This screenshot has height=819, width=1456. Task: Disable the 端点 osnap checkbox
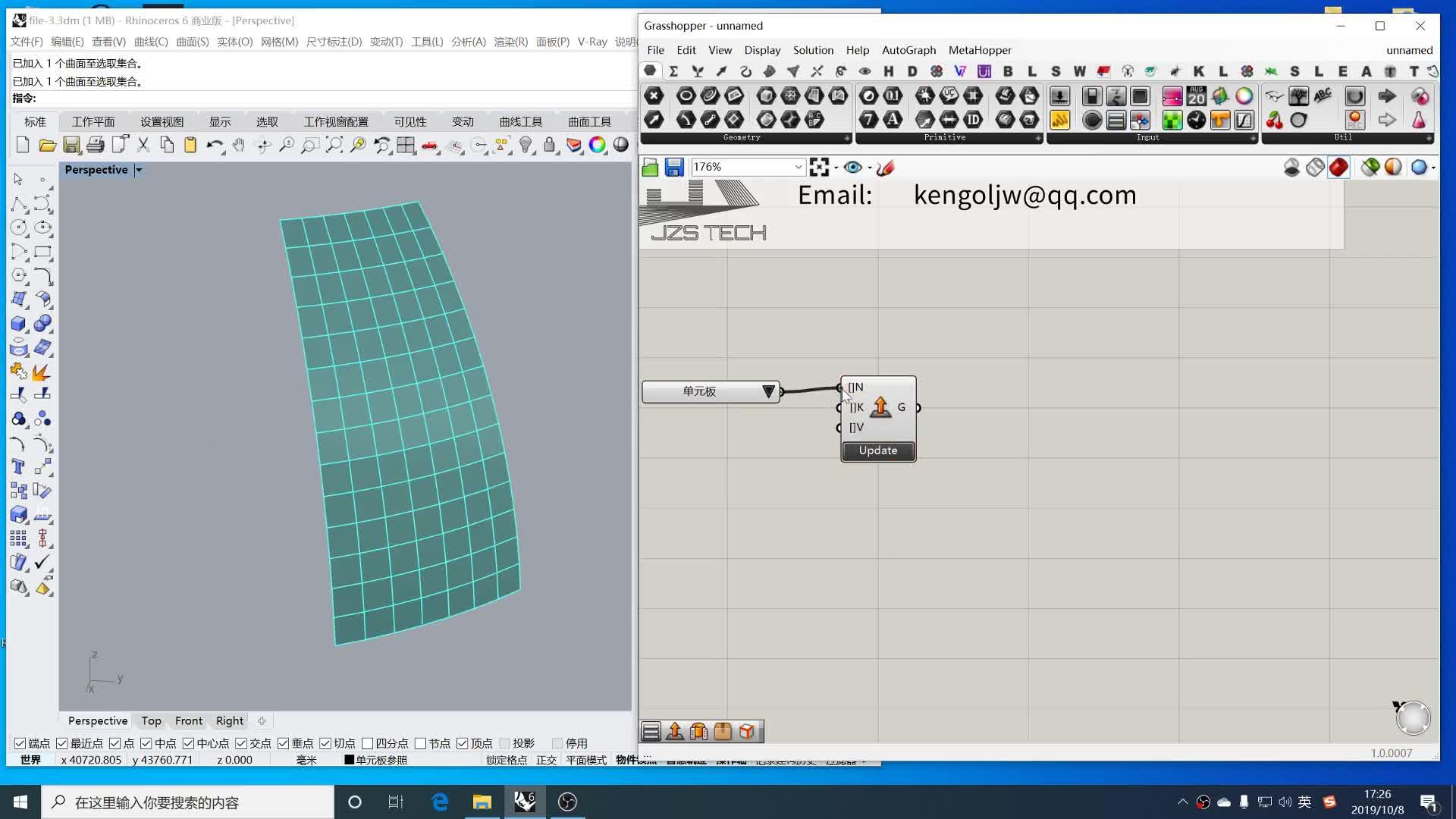point(20,743)
